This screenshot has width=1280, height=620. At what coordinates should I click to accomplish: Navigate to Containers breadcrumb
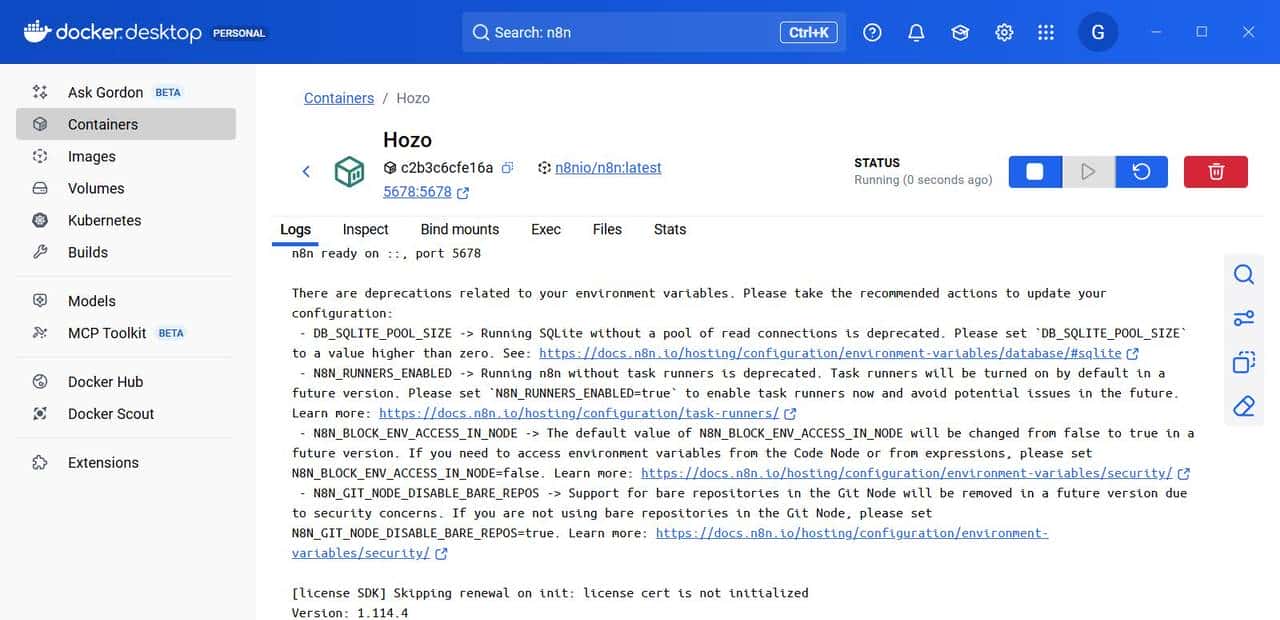click(x=339, y=98)
